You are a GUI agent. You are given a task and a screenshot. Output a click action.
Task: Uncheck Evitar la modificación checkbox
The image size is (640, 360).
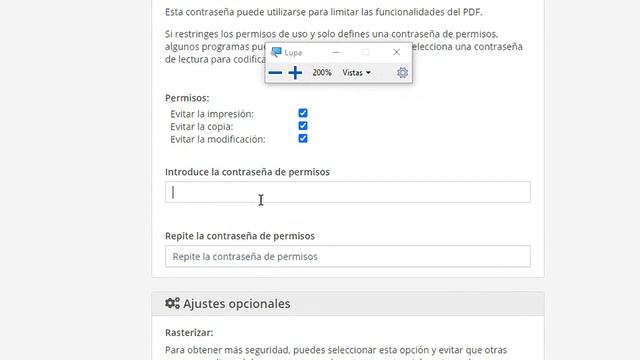click(x=303, y=138)
